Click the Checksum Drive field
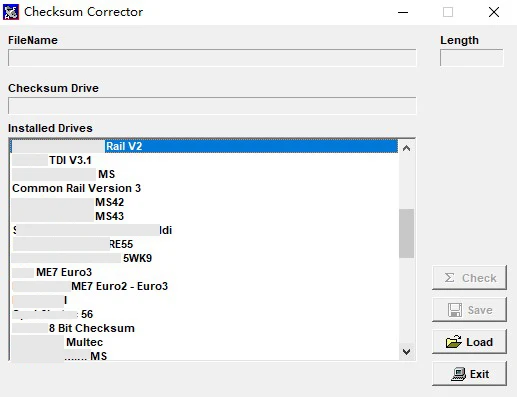 [212, 106]
